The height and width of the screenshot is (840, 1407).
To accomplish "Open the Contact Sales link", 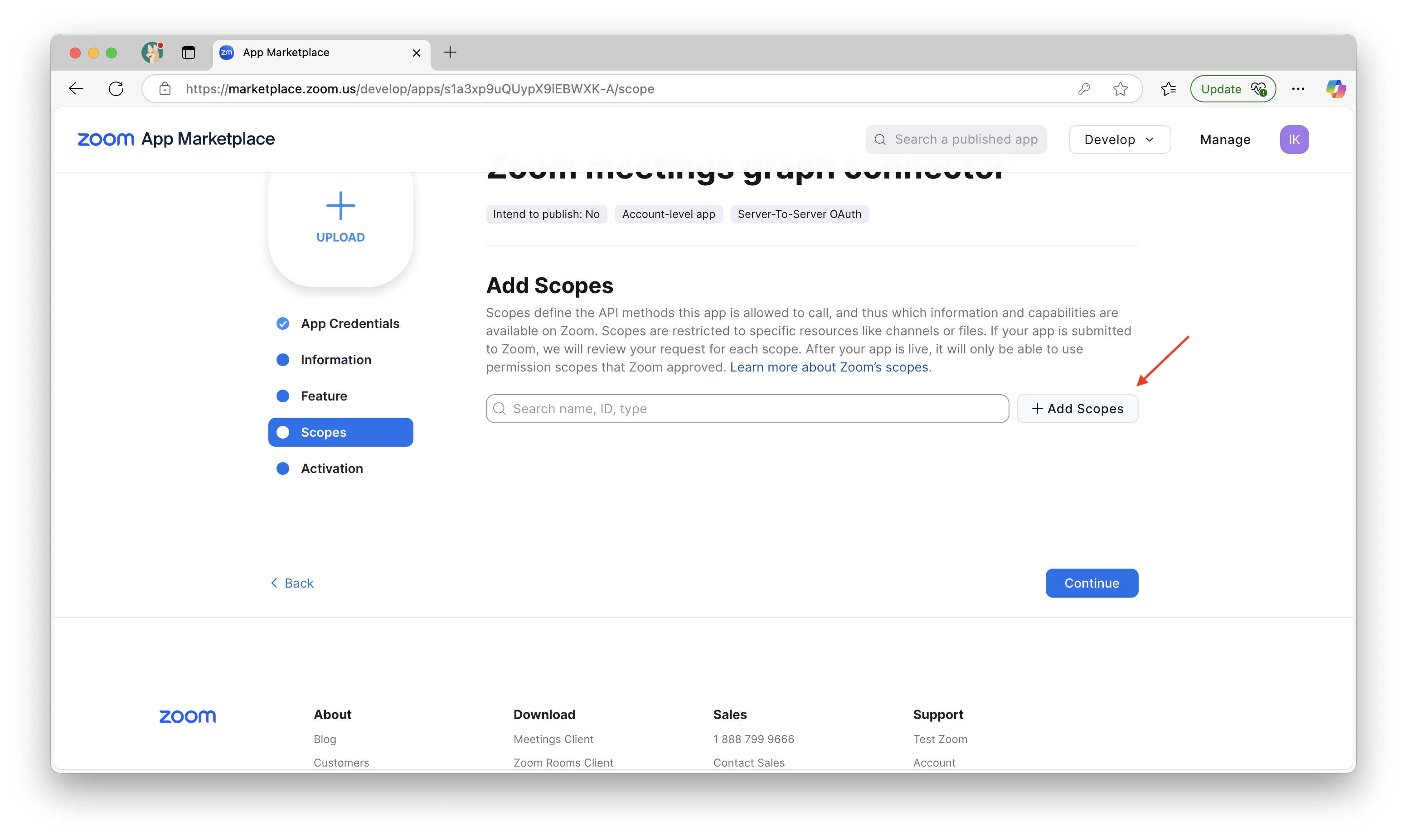I will [x=748, y=763].
